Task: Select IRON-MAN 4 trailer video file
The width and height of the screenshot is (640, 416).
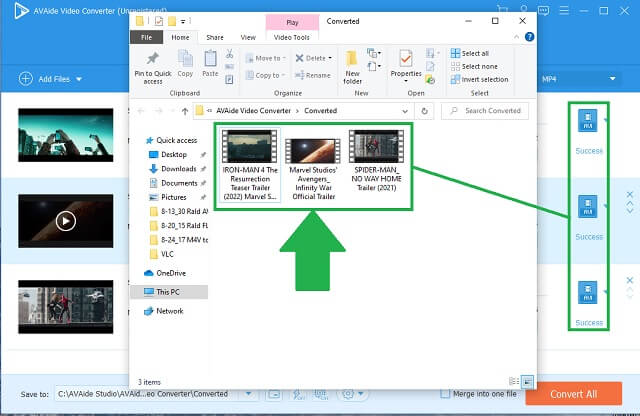Action: pyautogui.click(x=250, y=165)
